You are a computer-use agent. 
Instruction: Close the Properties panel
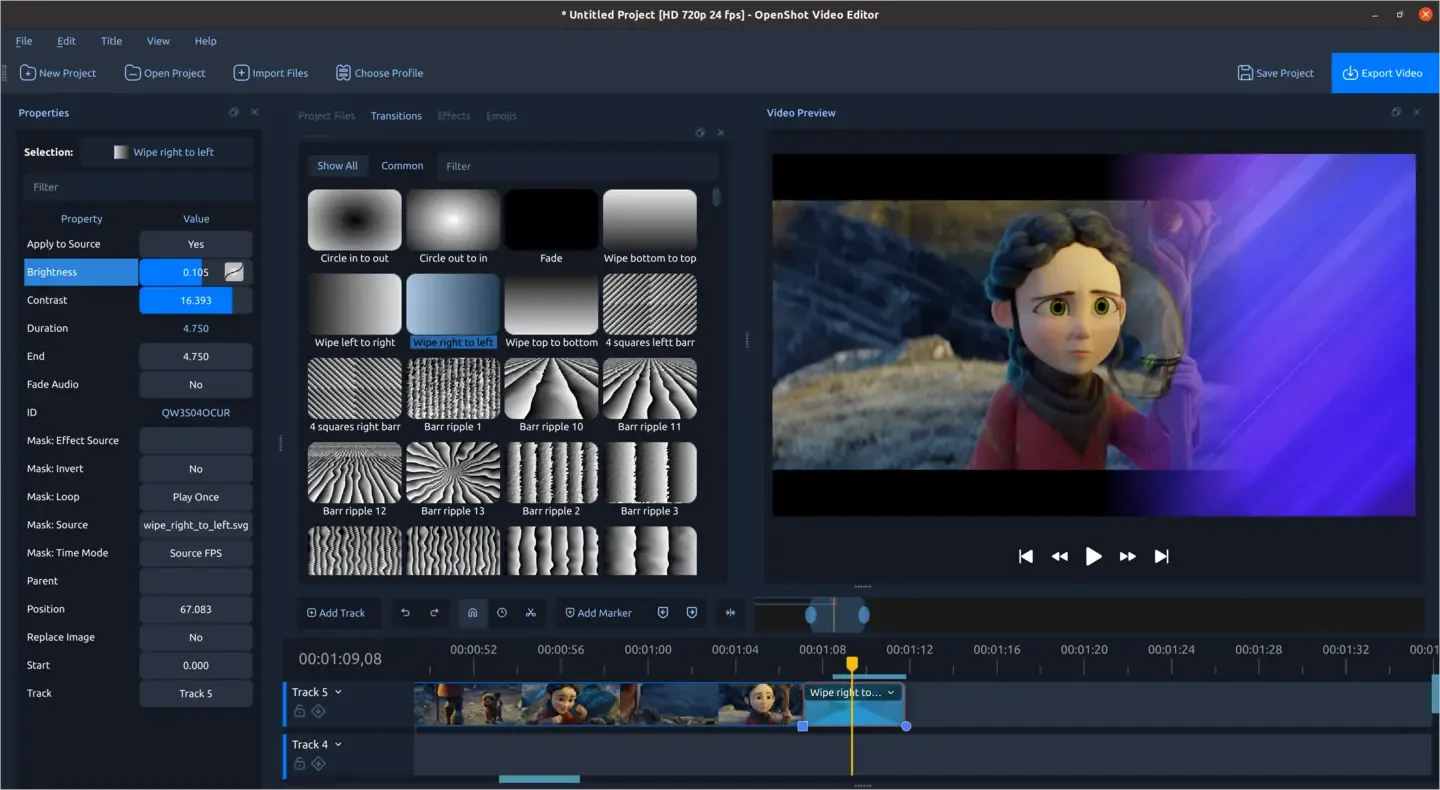coord(254,113)
